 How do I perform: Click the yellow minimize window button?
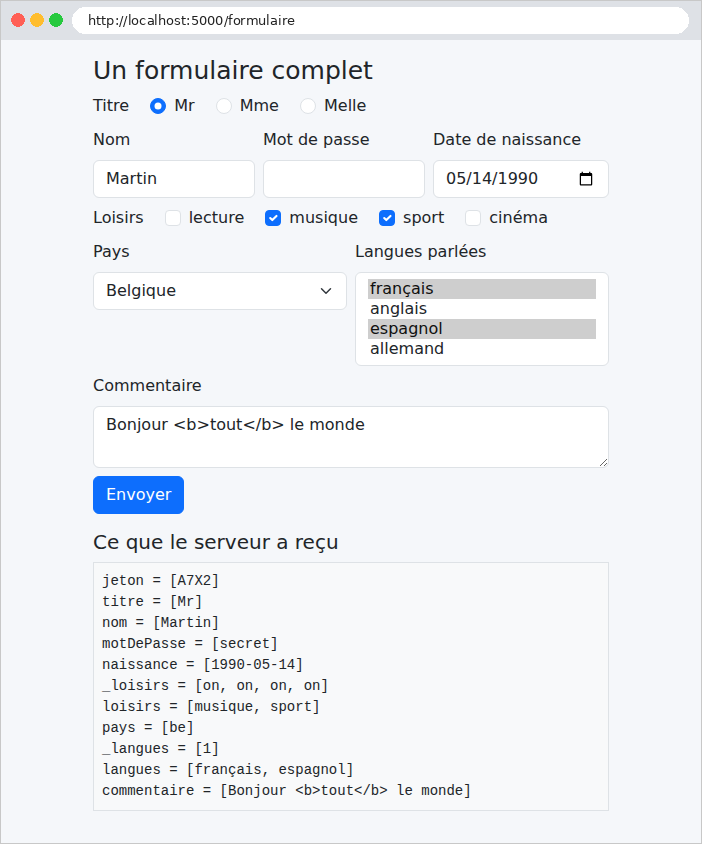(x=37, y=20)
